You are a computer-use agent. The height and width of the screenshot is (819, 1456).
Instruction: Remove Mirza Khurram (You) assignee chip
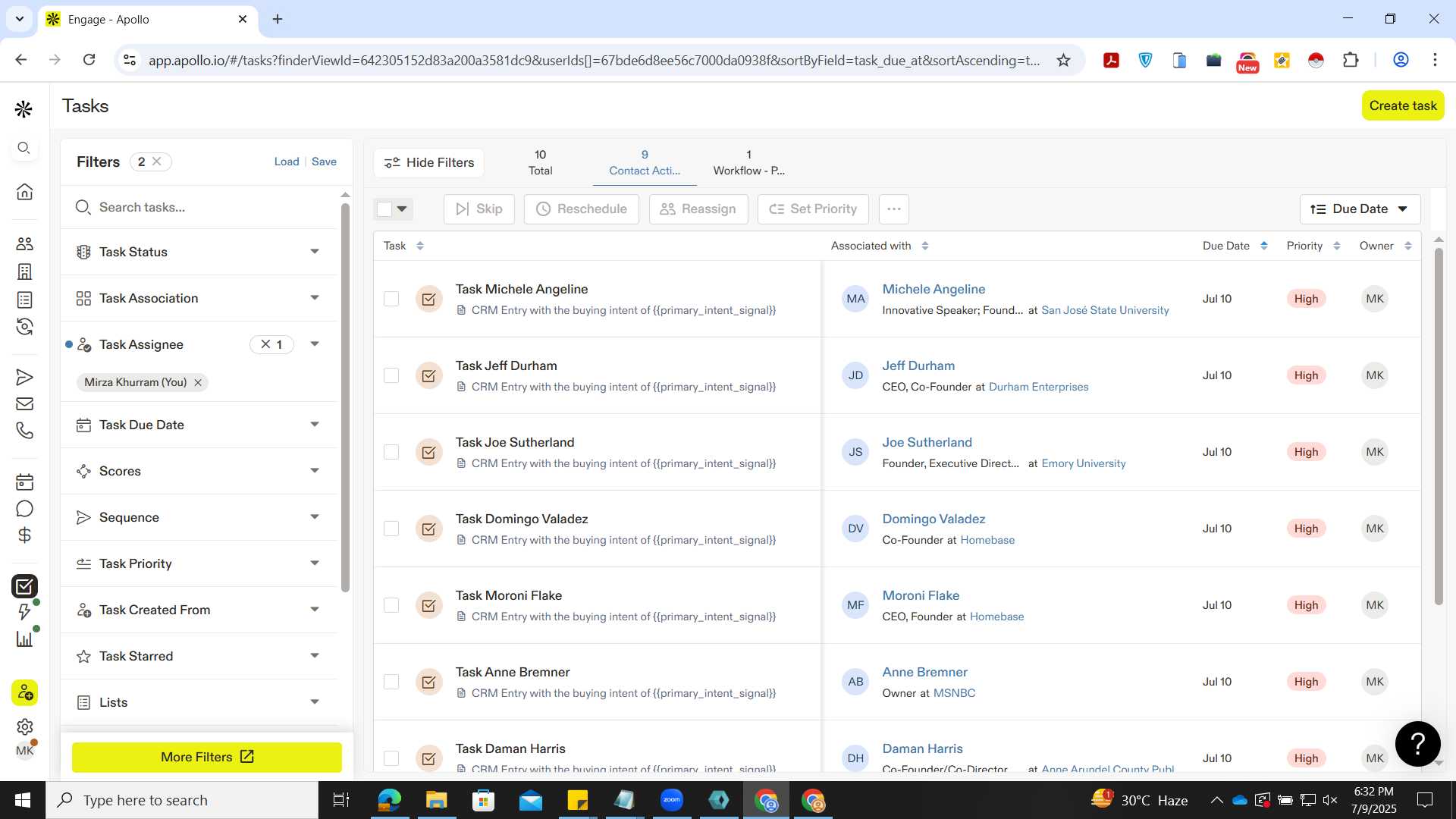point(198,382)
